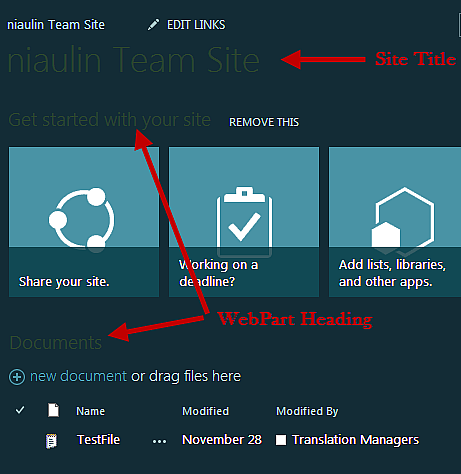Image resolution: width=461 pixels, height=474 pixels.
Task: Open the Modified By column header
Action: pos(307,411)
